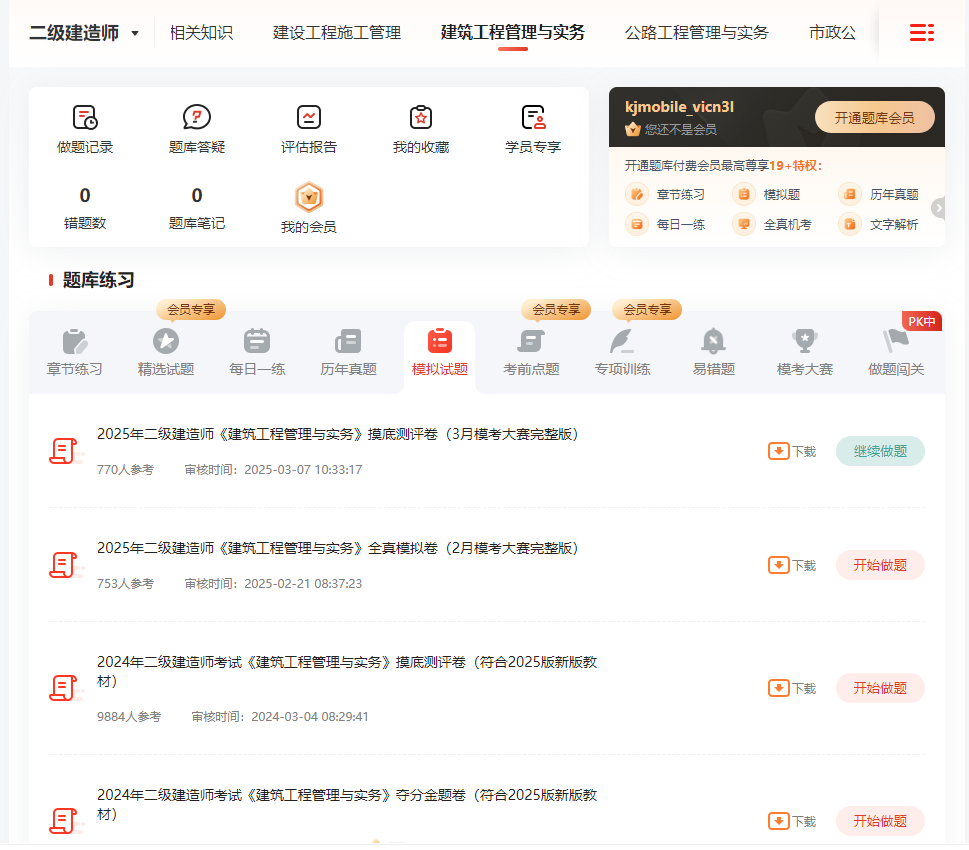Open 我的收藏 star icon
969x850 pixels.
[421, 117]
